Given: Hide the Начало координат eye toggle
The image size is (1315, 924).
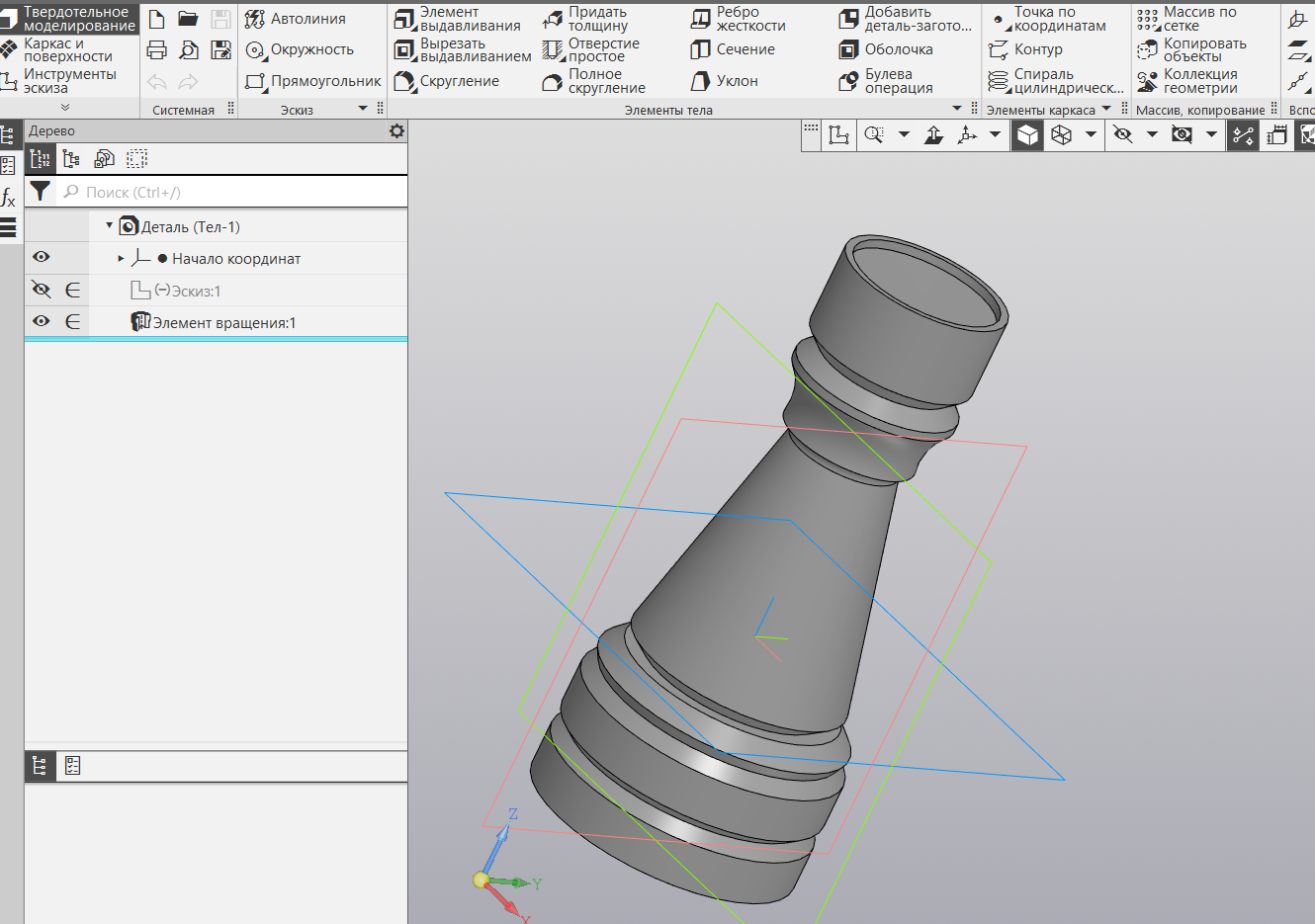Looking at the screenshot, I should pos(41,257).
